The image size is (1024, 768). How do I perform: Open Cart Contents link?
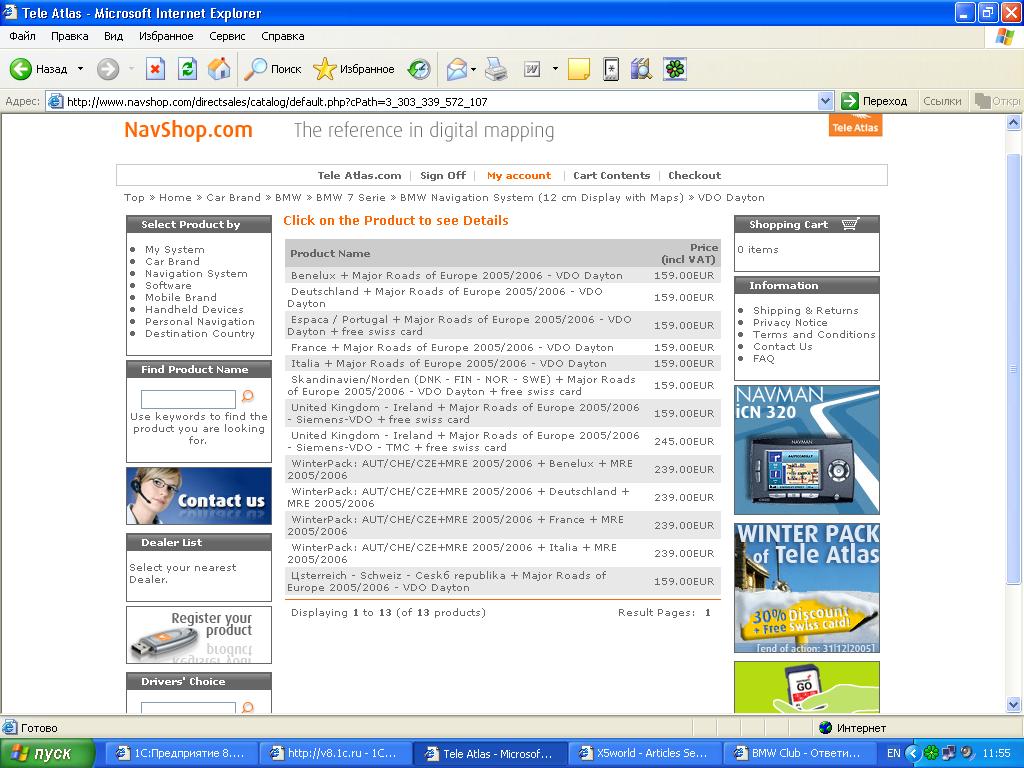(611, 175)
